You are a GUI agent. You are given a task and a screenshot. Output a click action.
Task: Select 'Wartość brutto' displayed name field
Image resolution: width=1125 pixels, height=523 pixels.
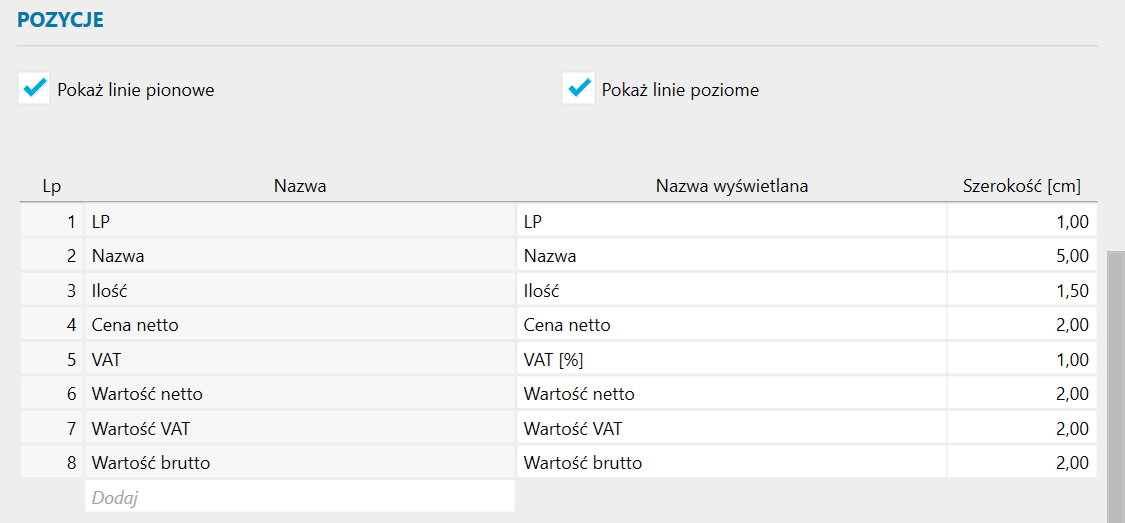pos(730,463)
